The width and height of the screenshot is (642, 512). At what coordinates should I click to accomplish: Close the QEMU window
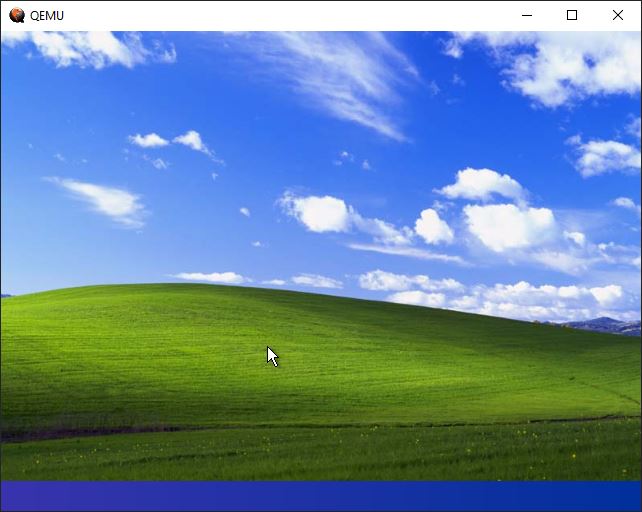[618, 16]
